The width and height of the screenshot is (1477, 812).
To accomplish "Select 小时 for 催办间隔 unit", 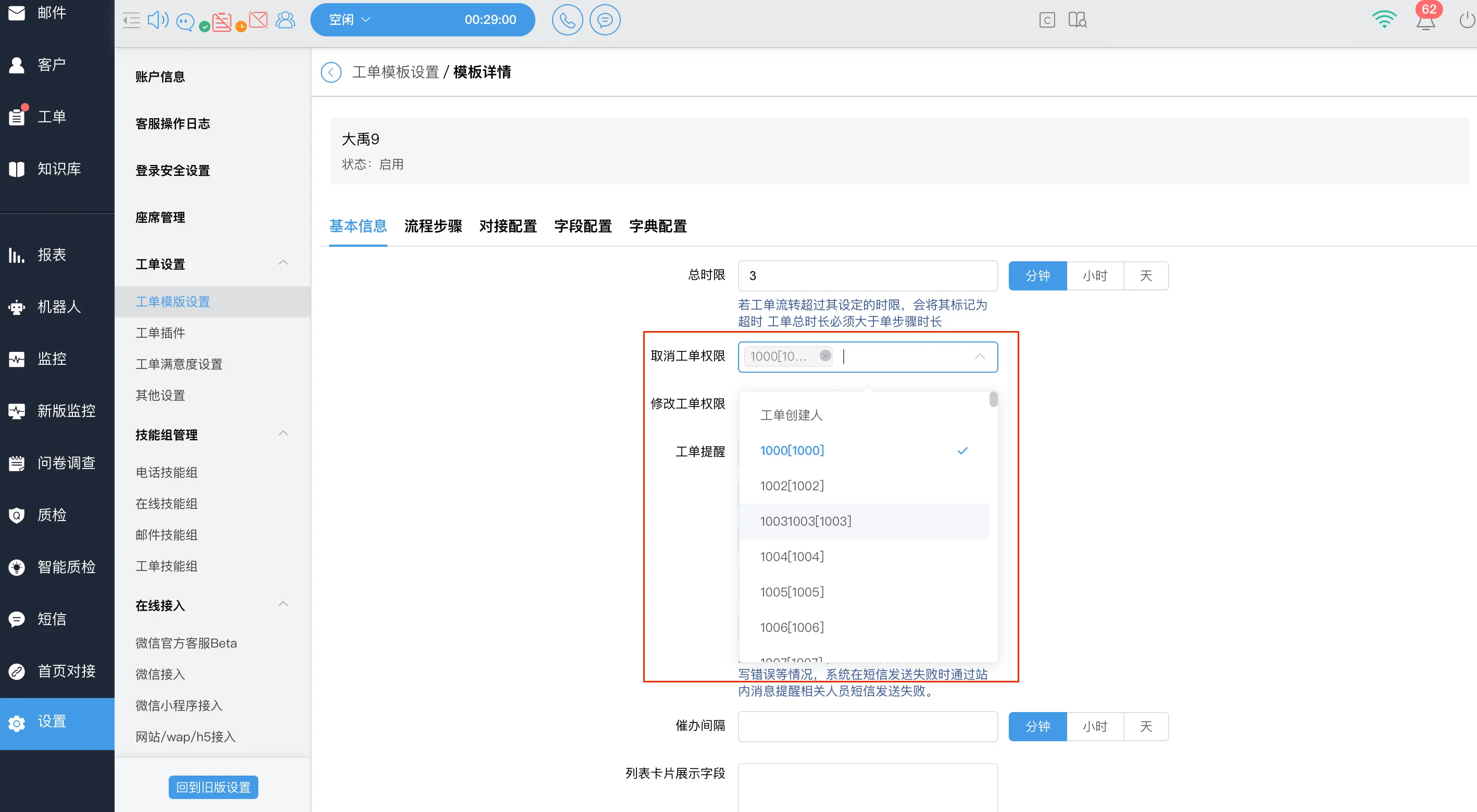I will (x=1095, y=727).
